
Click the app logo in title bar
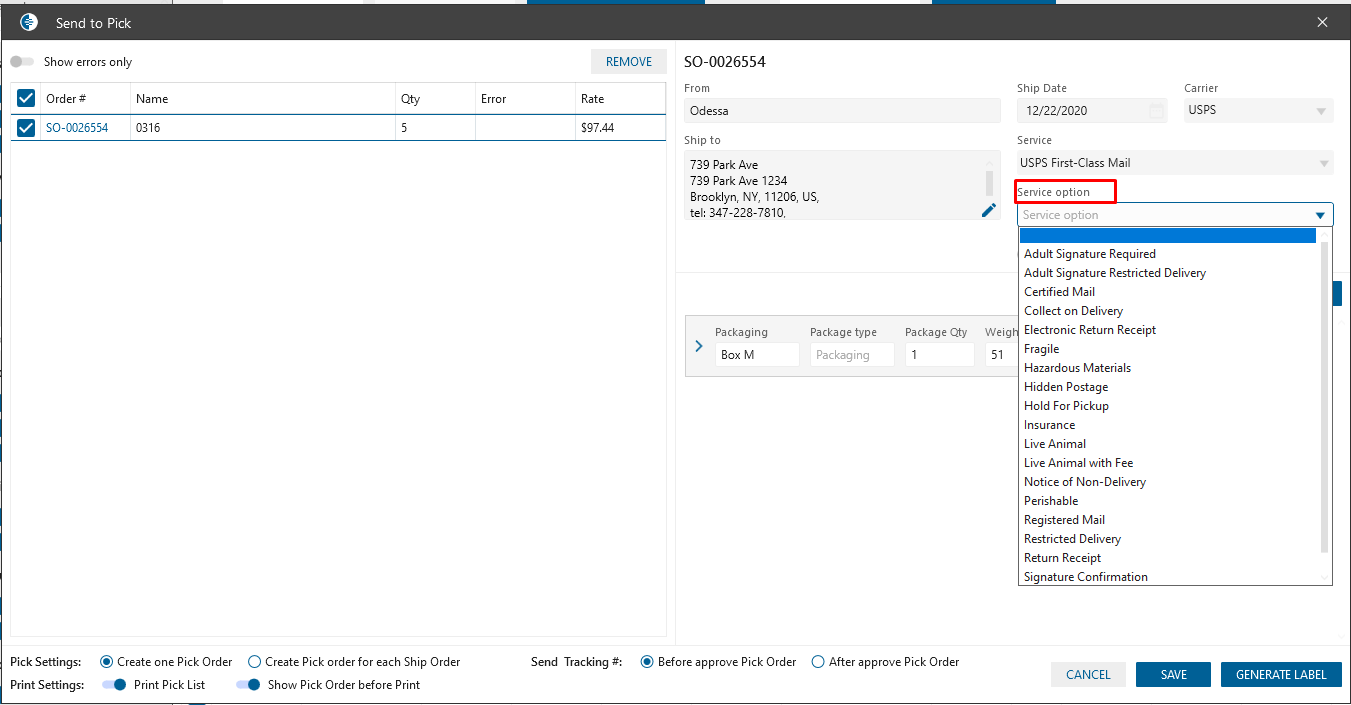pos(29,22)
